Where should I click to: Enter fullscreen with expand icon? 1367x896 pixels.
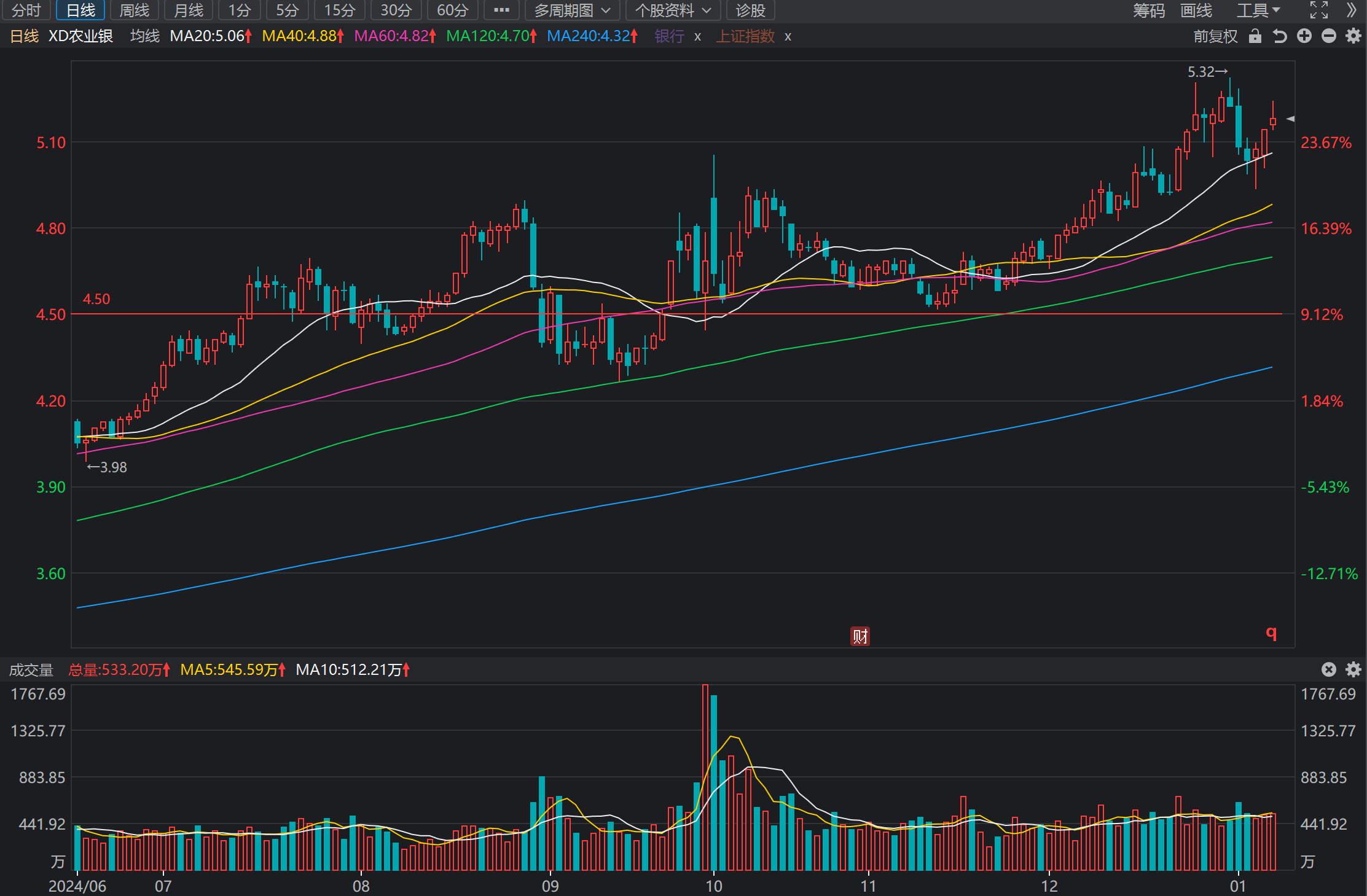(x=1319, y=10)
